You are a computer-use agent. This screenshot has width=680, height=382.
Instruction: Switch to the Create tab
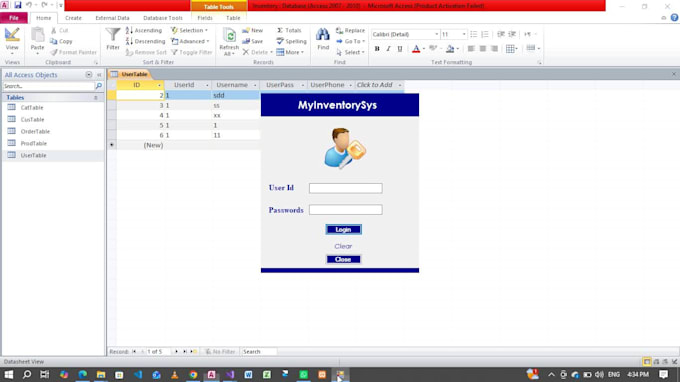click(x=73, y=18)
